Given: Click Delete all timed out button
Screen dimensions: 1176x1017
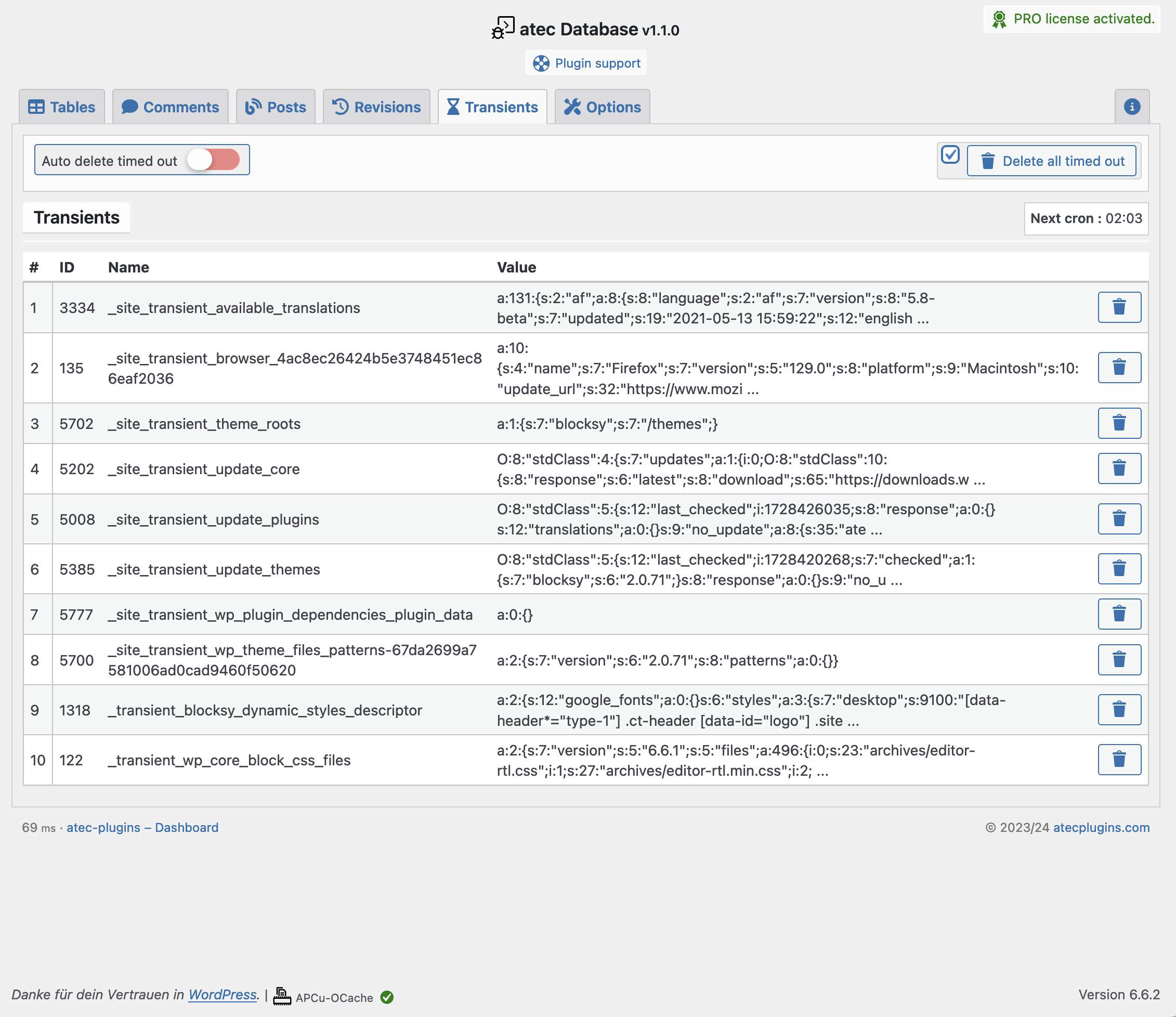Looking at the screenshot, I should pos(1052,161).
